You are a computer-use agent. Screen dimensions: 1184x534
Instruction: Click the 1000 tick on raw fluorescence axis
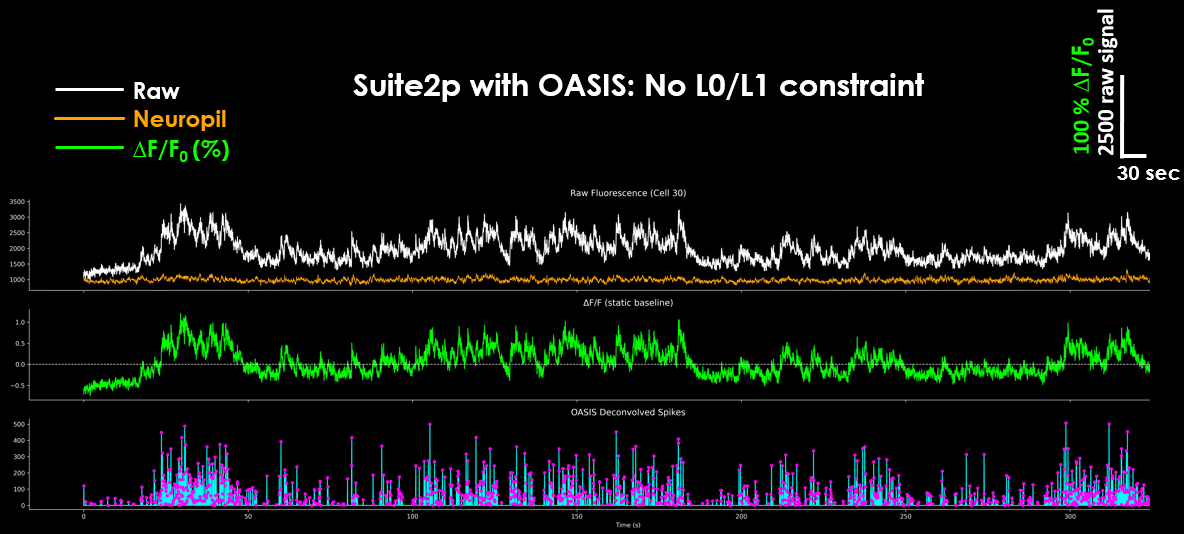point(17,279)
